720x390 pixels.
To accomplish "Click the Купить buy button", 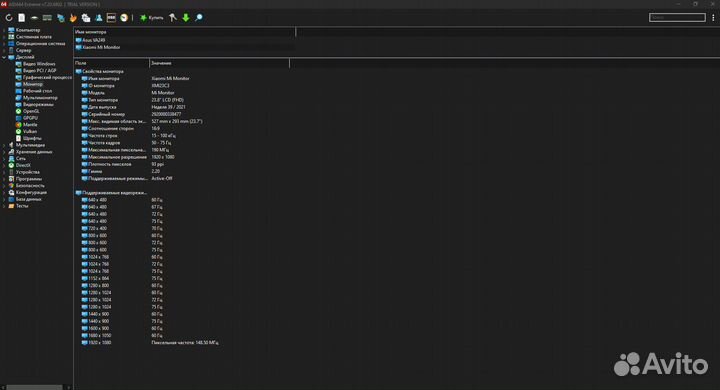I will [x=152, y=18].
